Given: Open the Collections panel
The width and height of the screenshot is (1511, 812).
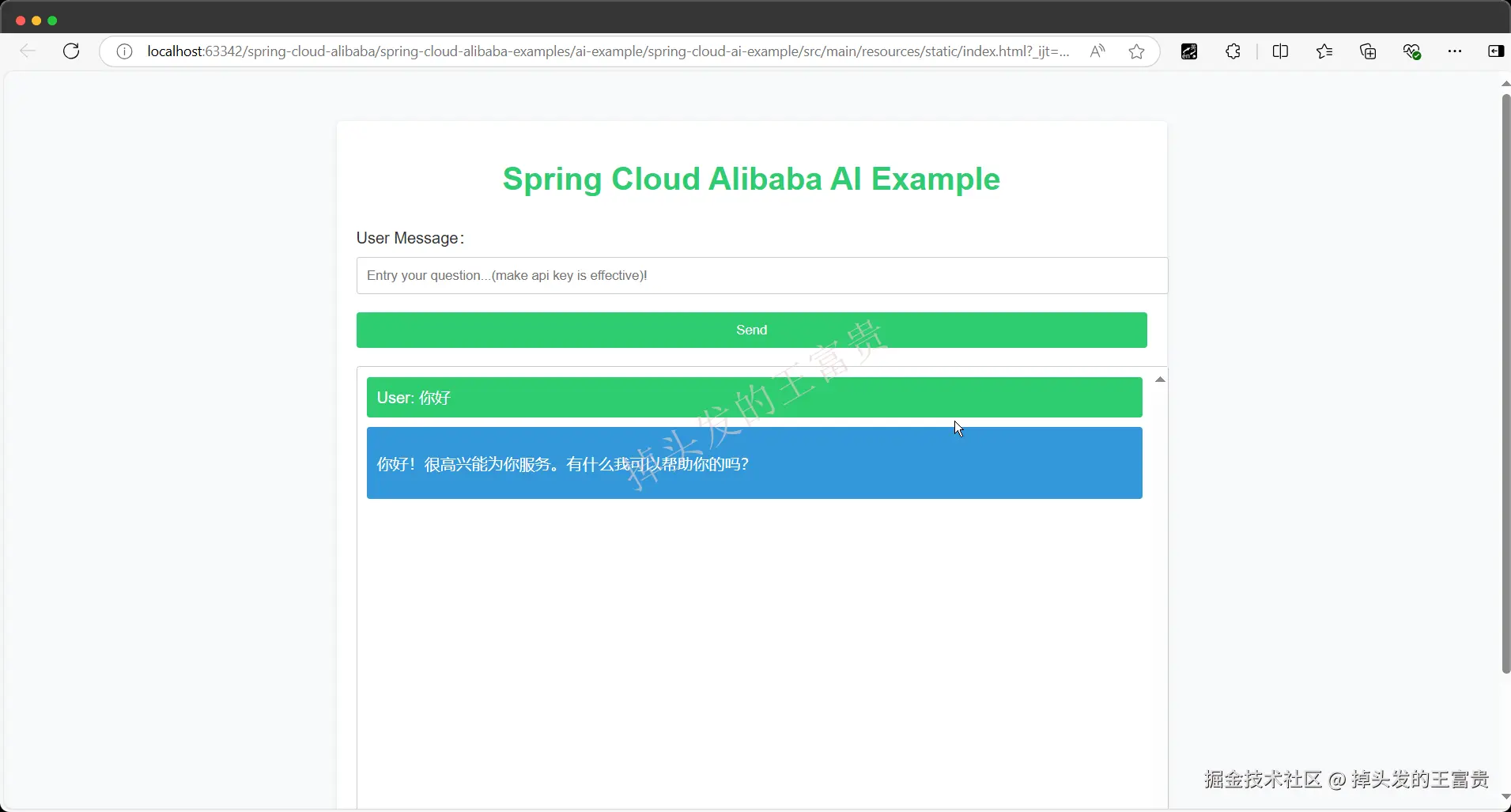Looking at the screenshot, I should 1368,51.
